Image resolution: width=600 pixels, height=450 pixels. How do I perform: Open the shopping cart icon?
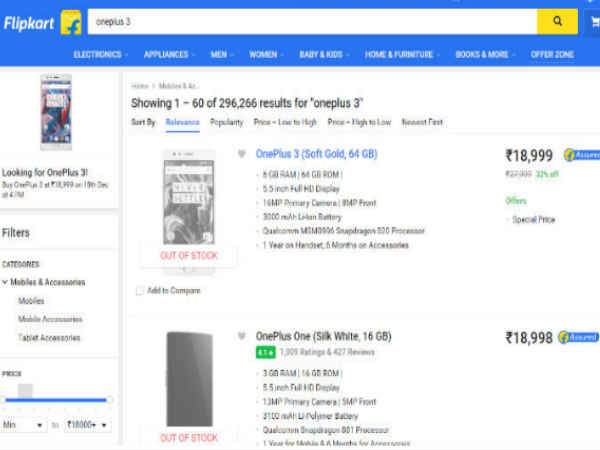pos(594,21)
